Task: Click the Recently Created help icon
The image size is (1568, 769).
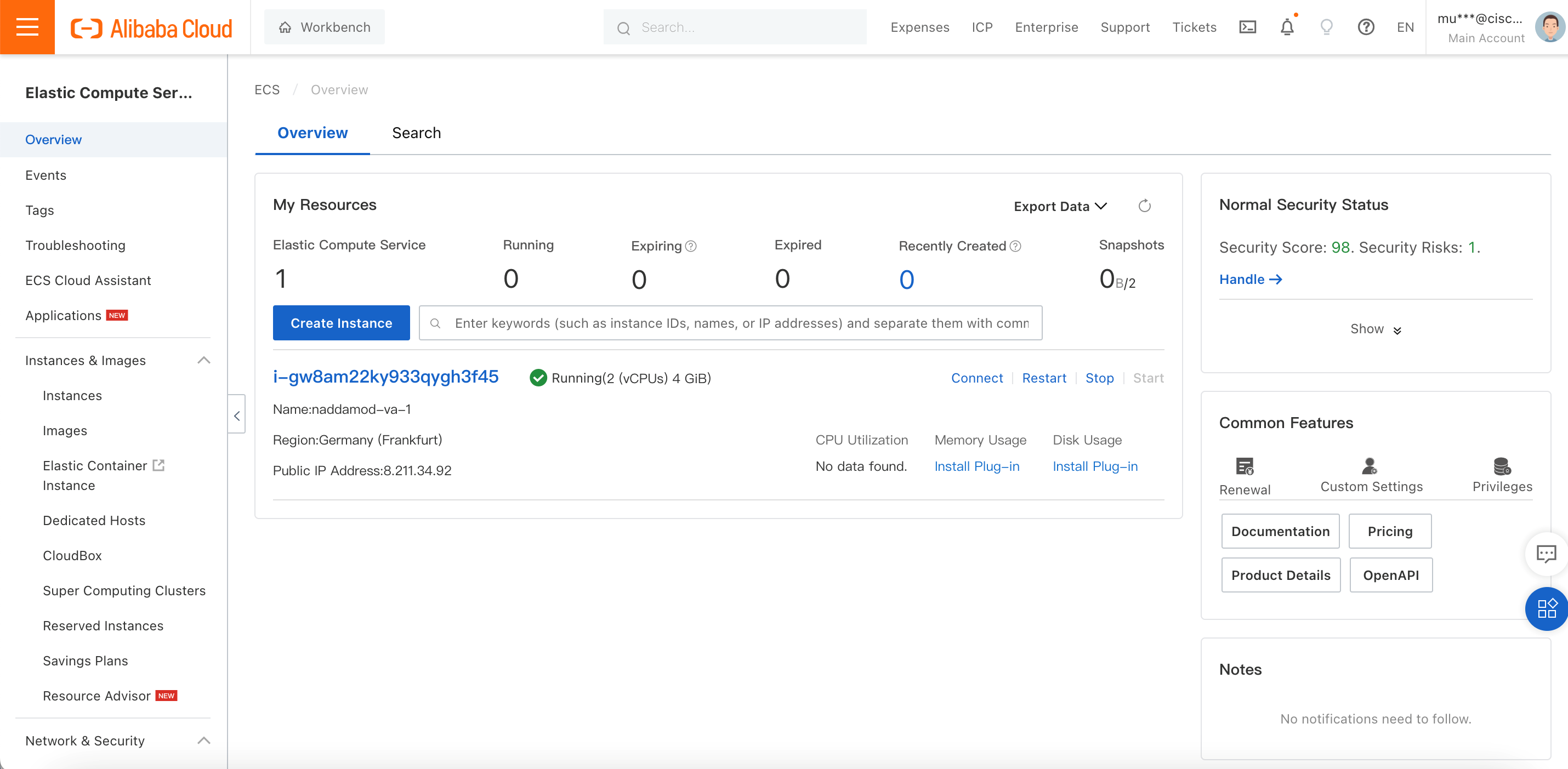Action: click(x=1015, y=247)
